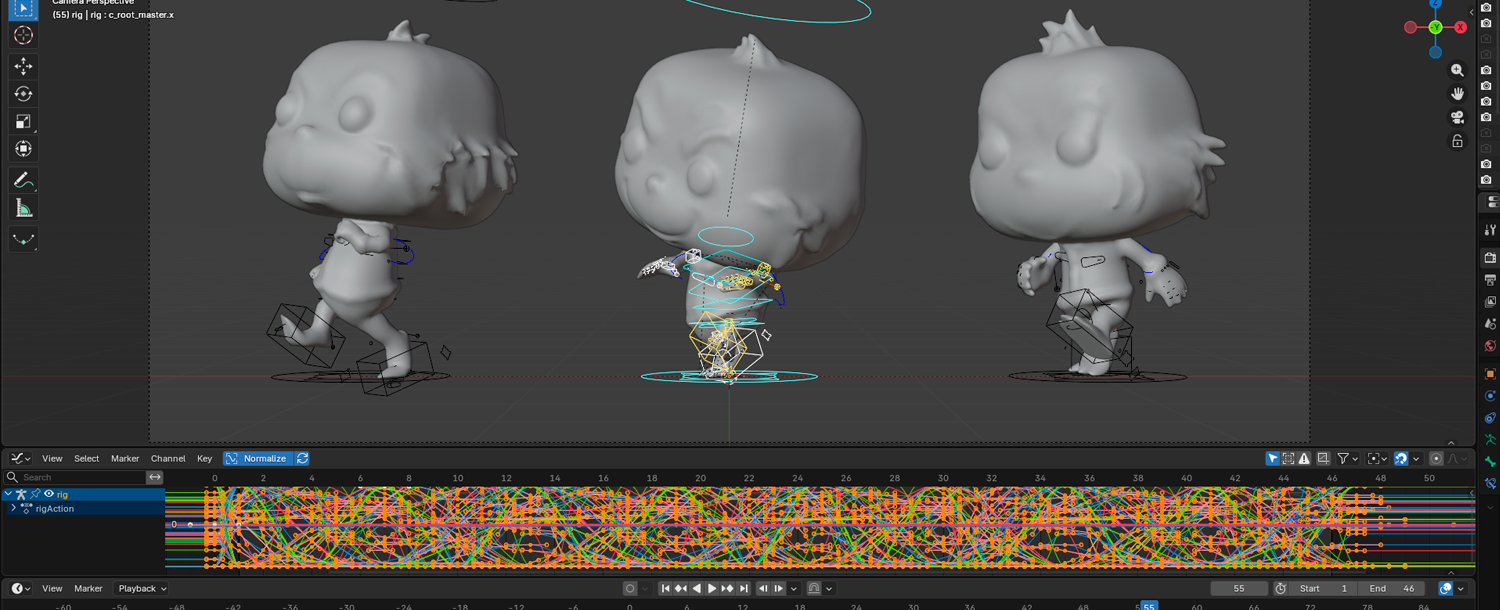Open the Channel menu

tap(168, 459)
